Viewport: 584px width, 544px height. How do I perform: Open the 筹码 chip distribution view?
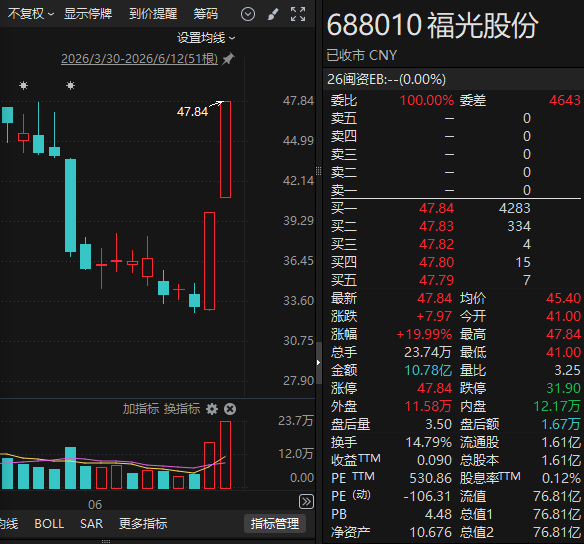(x=206, y=14)
